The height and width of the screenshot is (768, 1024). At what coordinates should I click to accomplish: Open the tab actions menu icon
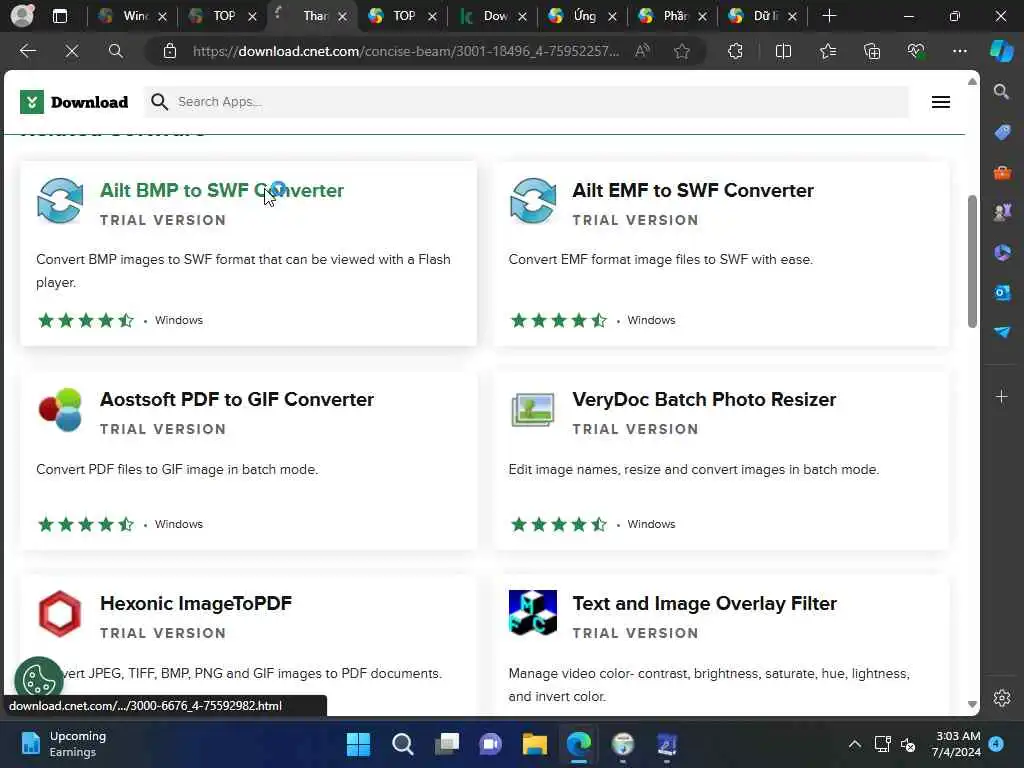coord(59,16)
